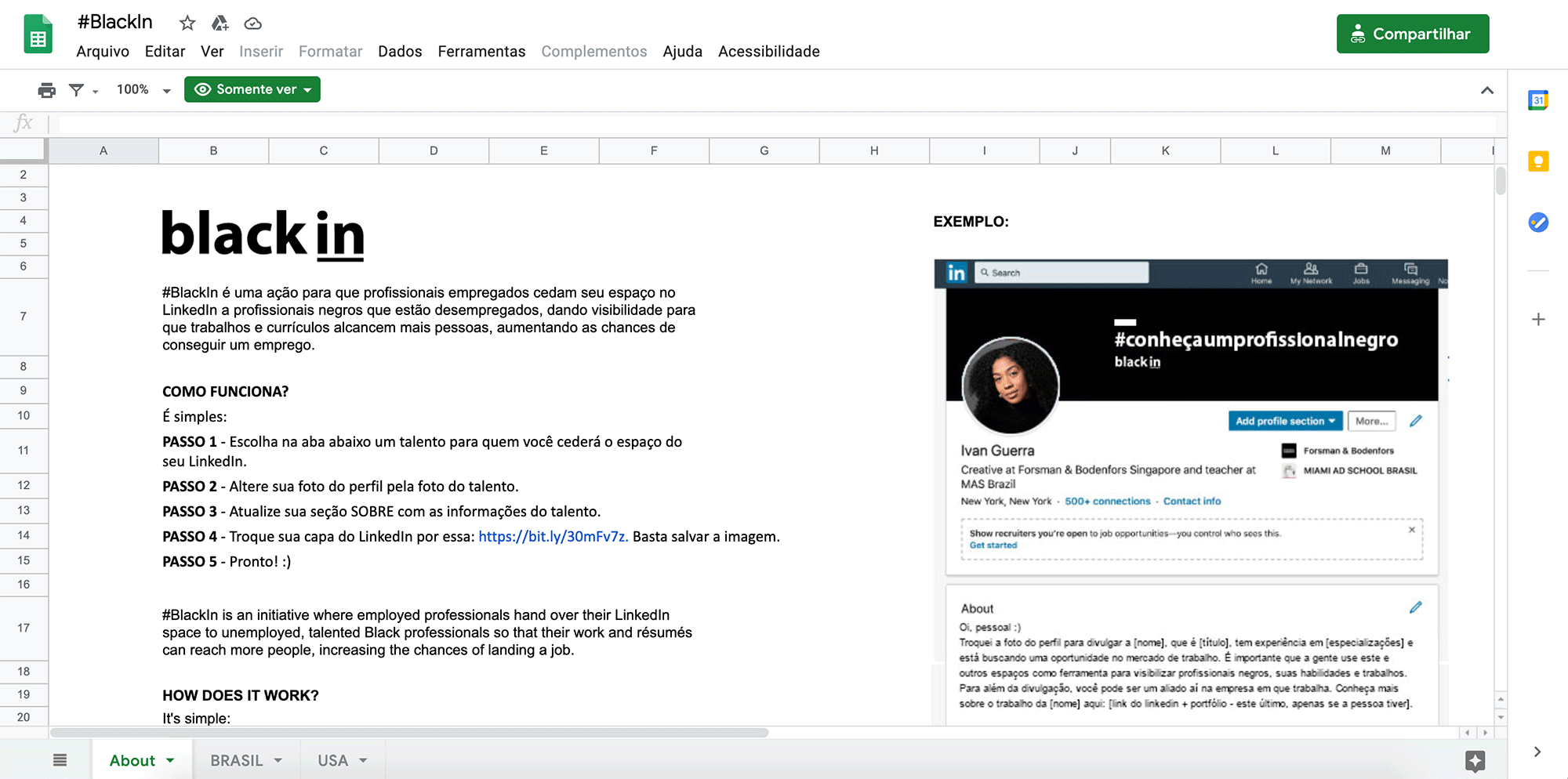Open the Inserir menu
This screenshot has width=1568, height=779.
click(x=261, y=52)
